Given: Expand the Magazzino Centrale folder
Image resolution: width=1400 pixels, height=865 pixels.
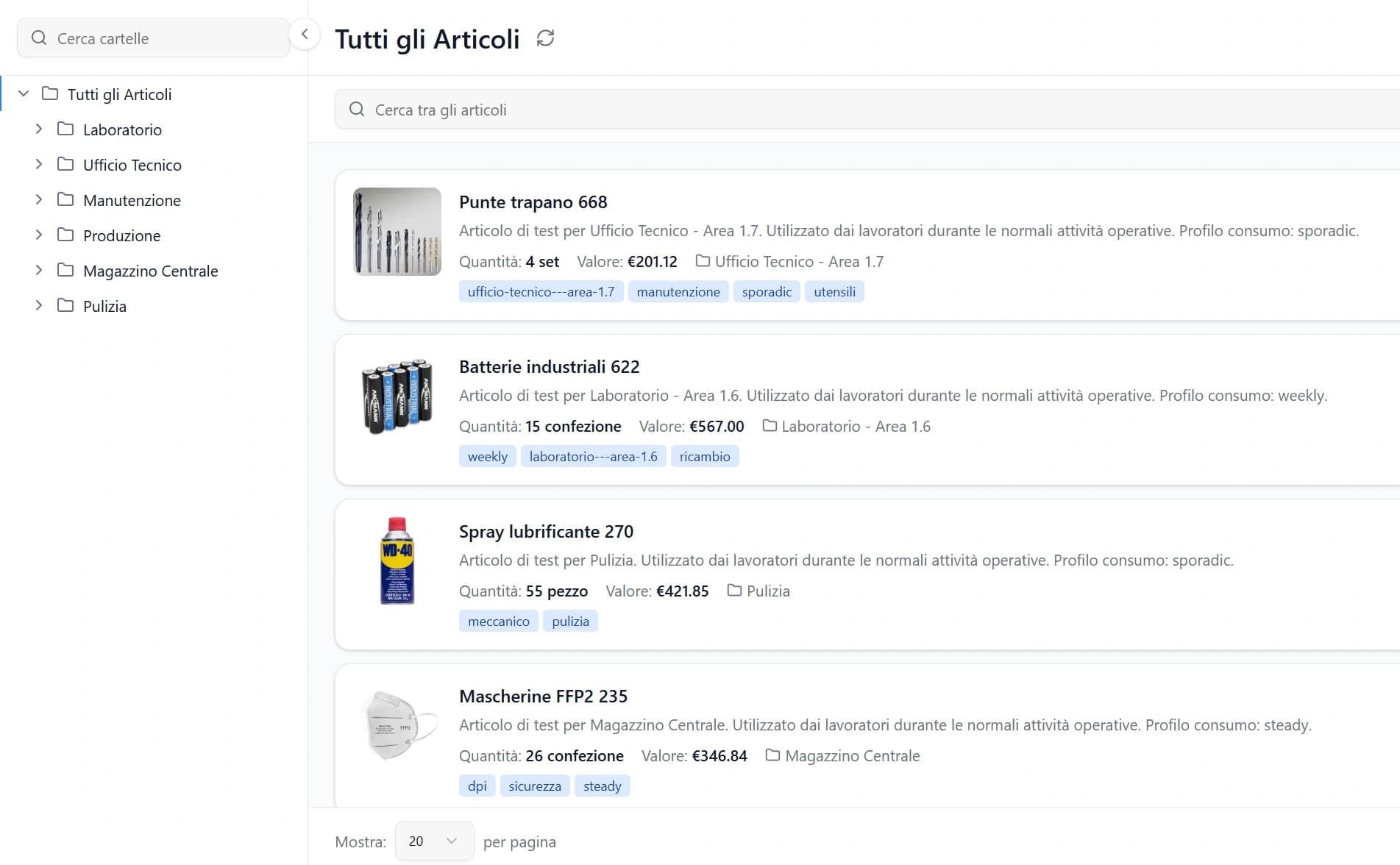Looking at the screenshot, I should click(x=39, y=270).
